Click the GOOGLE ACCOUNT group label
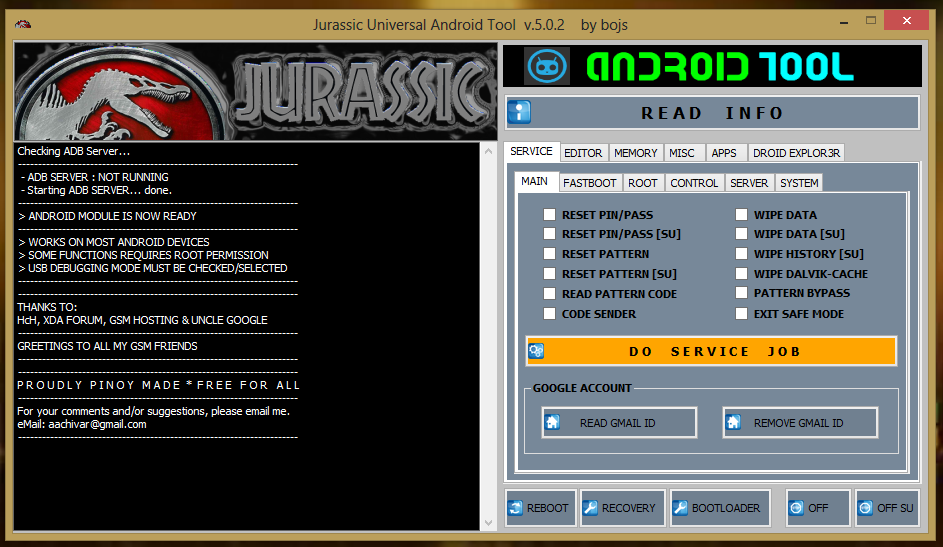 click(x=582, y=388)
